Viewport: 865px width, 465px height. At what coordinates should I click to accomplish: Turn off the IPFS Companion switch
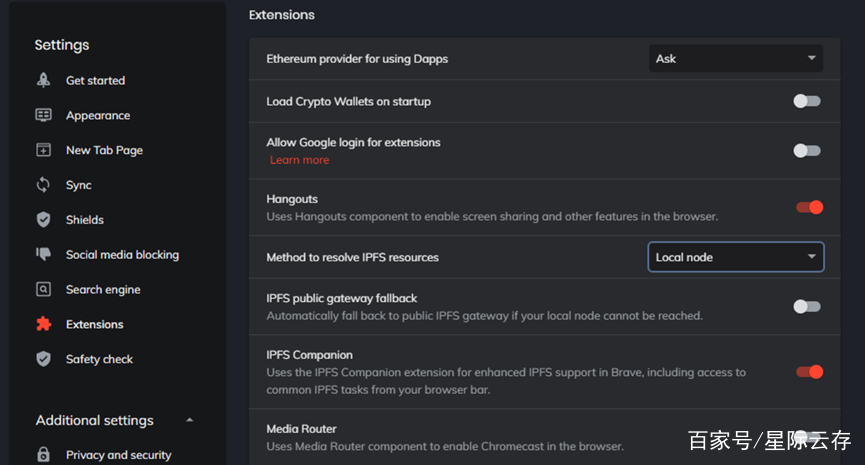809,372
